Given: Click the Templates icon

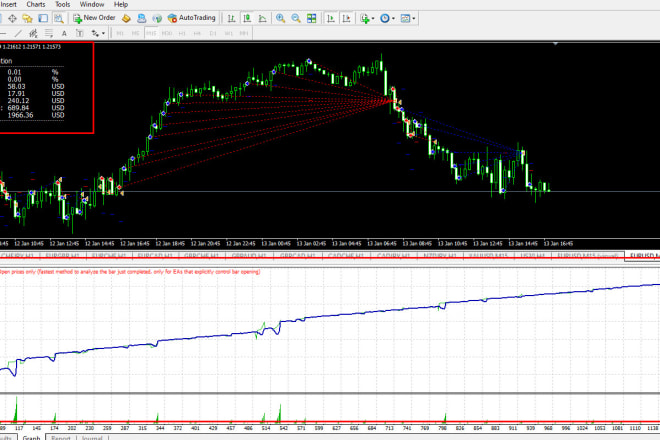Looking at the screenshot, I should [x=405, y=19].
